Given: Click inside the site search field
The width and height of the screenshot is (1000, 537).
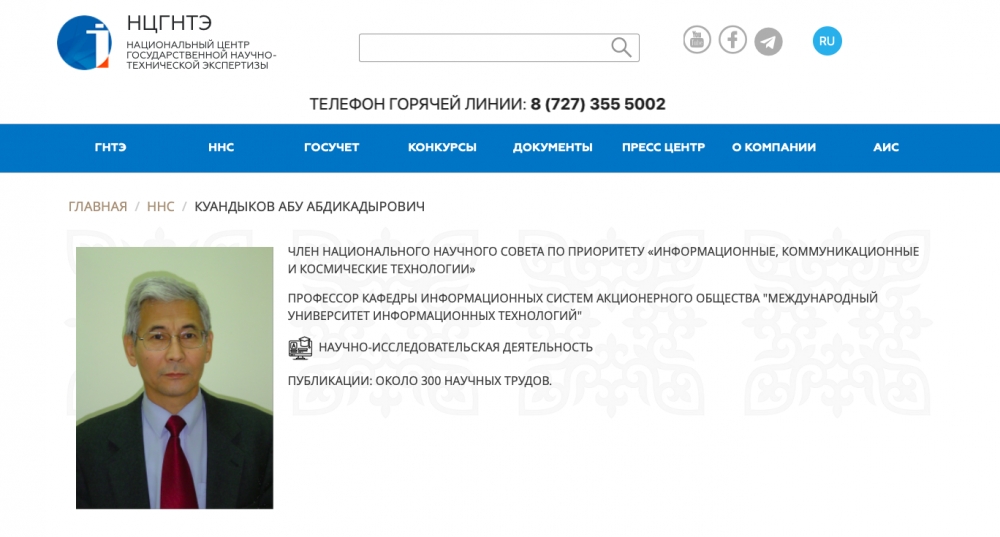Looking at the screenshot, I should [x=485, y=48].
